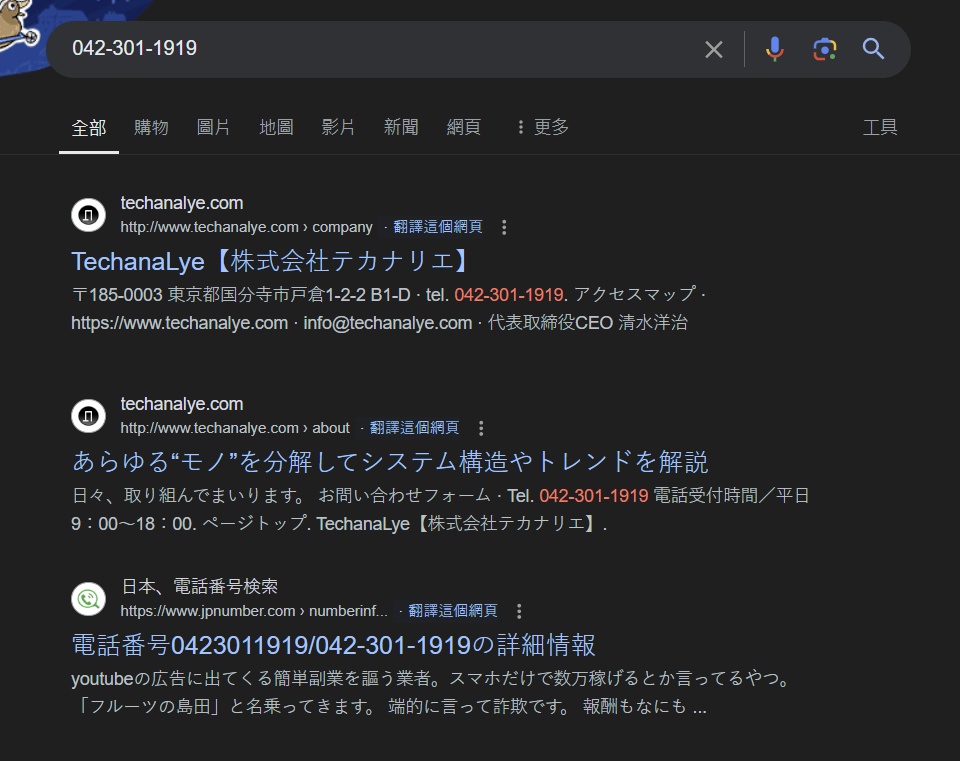Click the magnifying glass search button
Screen dimensions: 960x761
873,49
